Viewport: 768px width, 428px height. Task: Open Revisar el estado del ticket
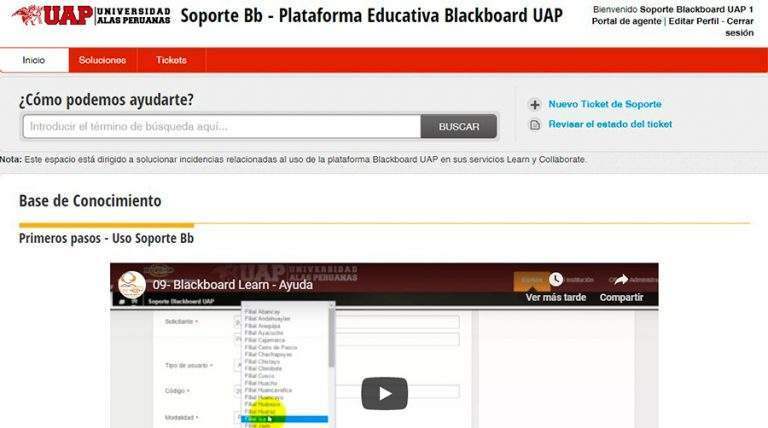pos(610,124)
